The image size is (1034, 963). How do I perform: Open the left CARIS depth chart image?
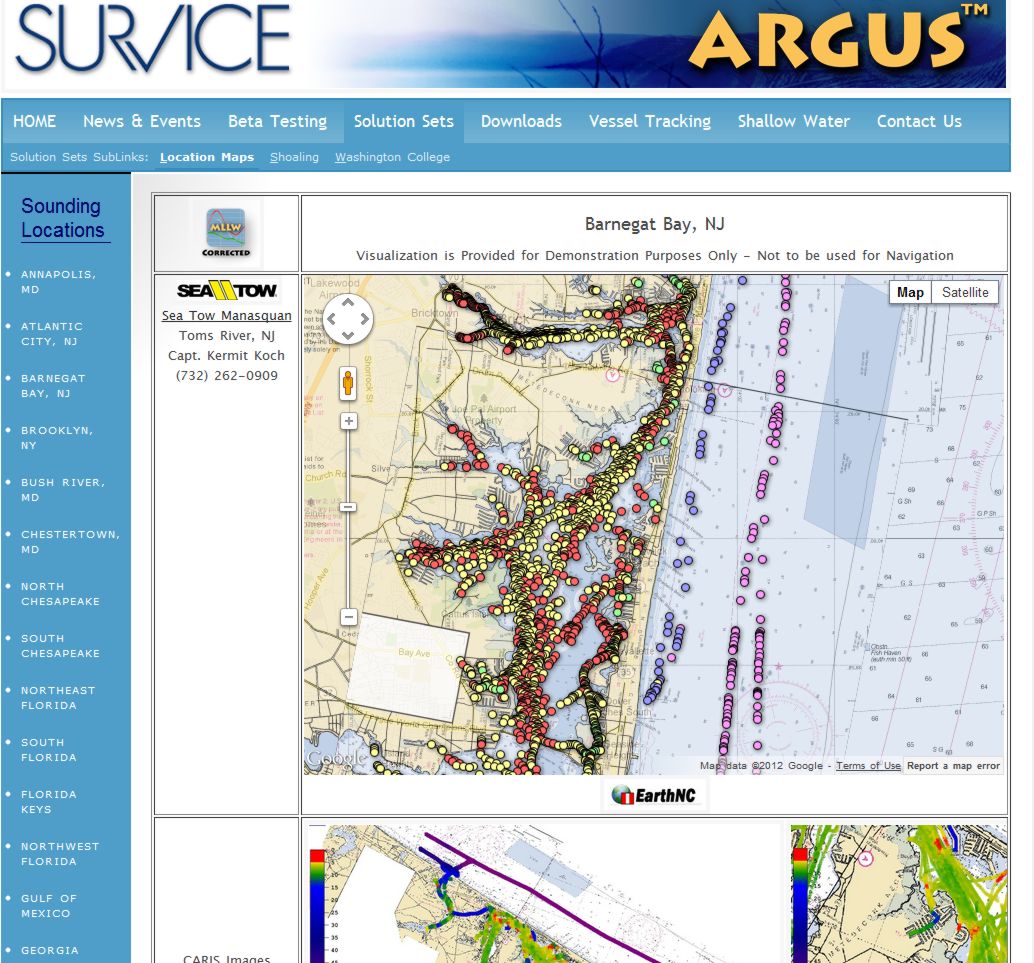tap(543, 894)
